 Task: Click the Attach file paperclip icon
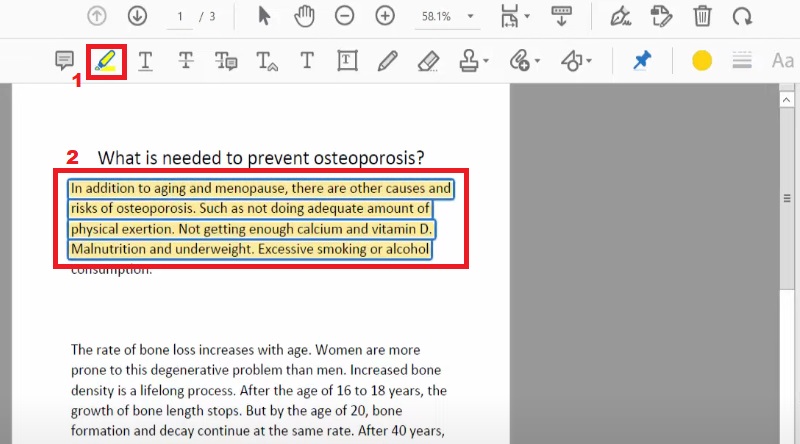pyautogui.click(x=519, y=61)
